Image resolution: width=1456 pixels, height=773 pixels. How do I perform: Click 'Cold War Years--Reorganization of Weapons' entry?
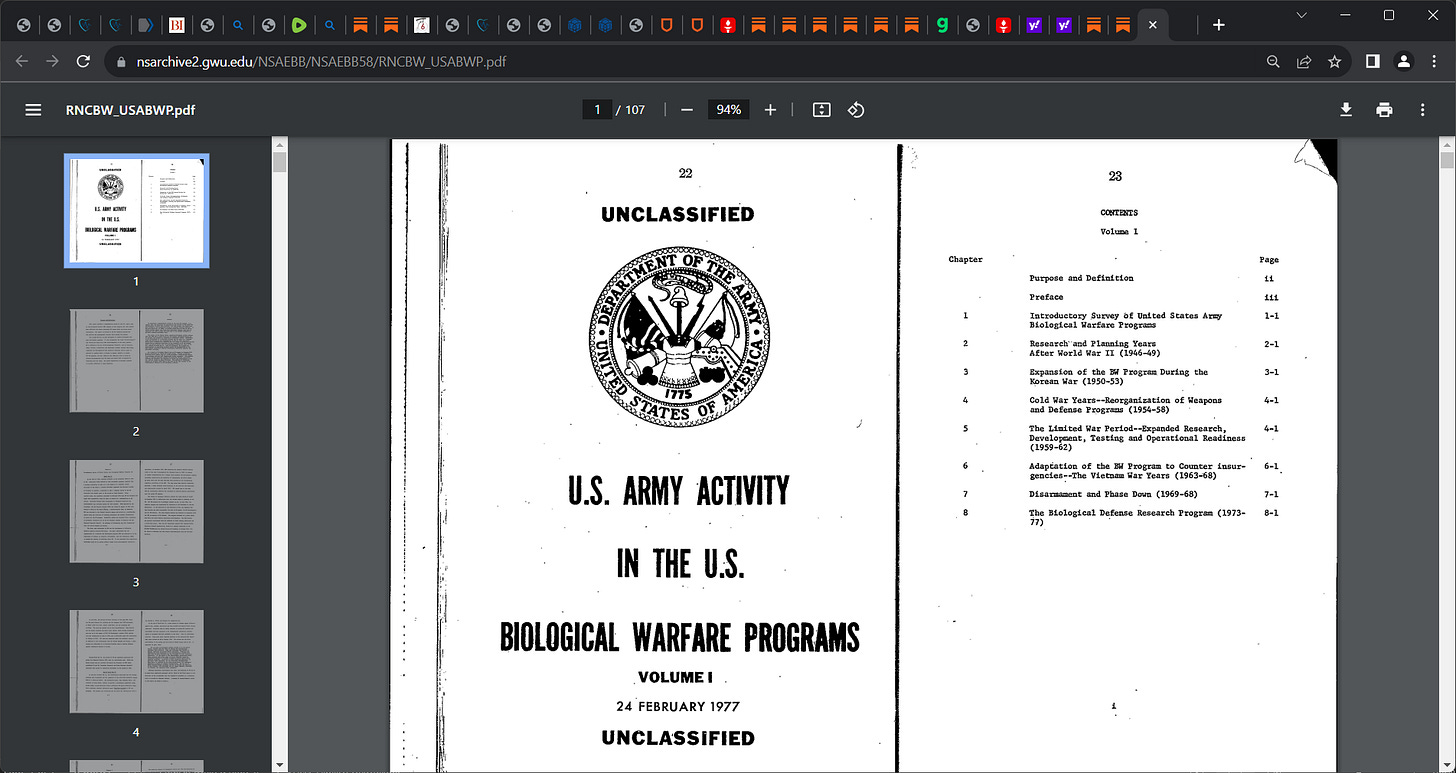pos(1126,405)
